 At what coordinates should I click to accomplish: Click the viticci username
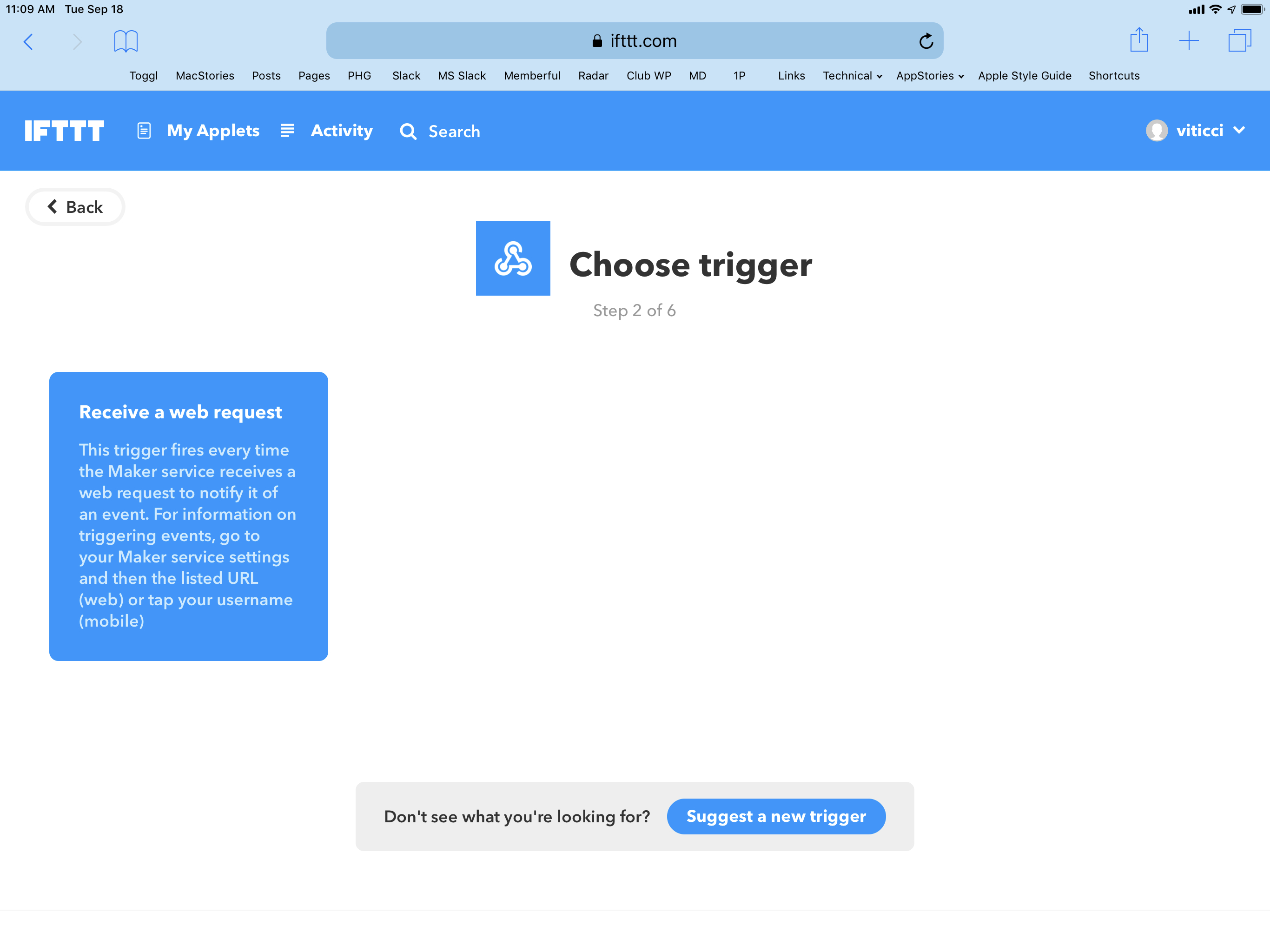pyautogui.click(x=1199, y=130)
